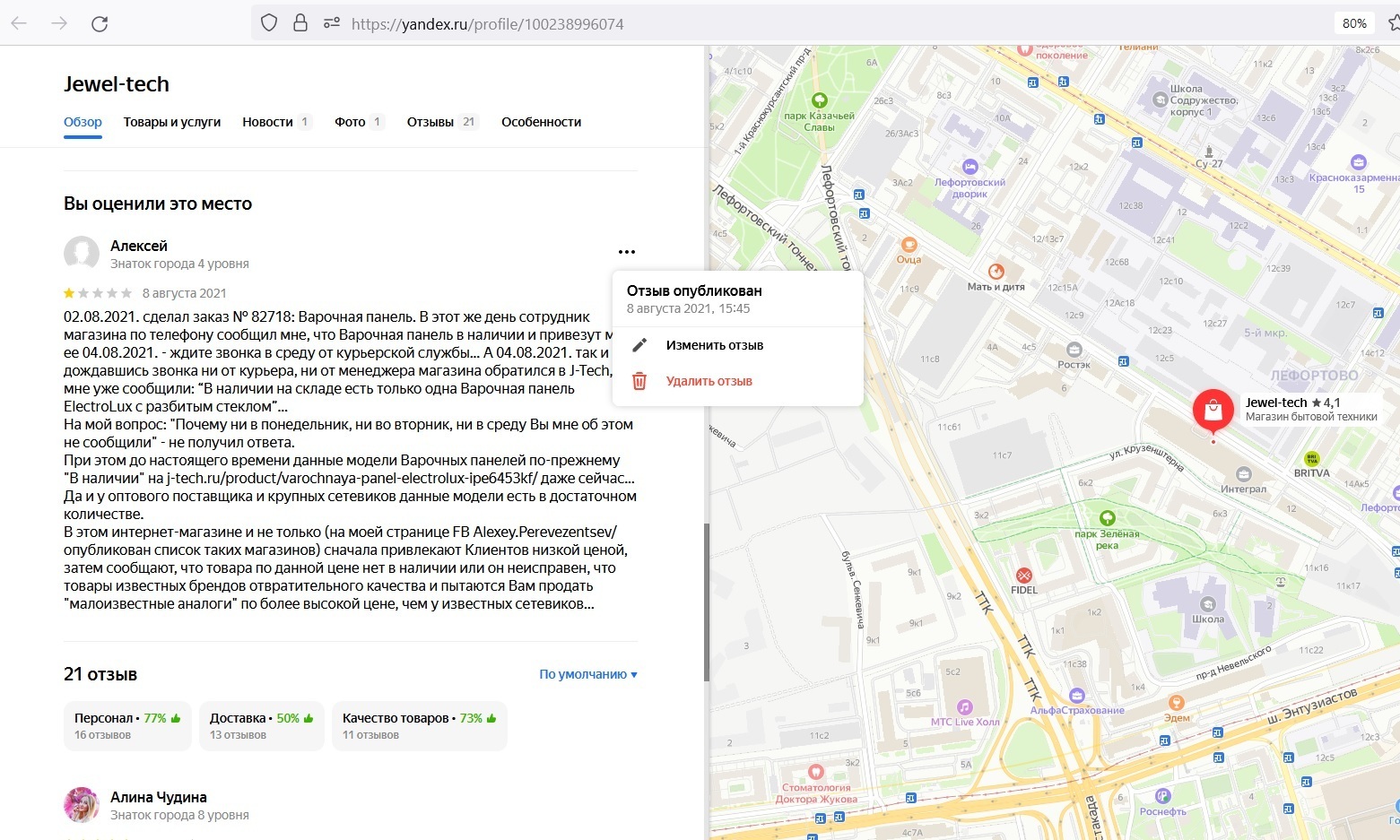Image resolution: width=1400 pixels, height=840 pixels.
Task: Open the Новости tab
Action: click(x=277, y=122)
